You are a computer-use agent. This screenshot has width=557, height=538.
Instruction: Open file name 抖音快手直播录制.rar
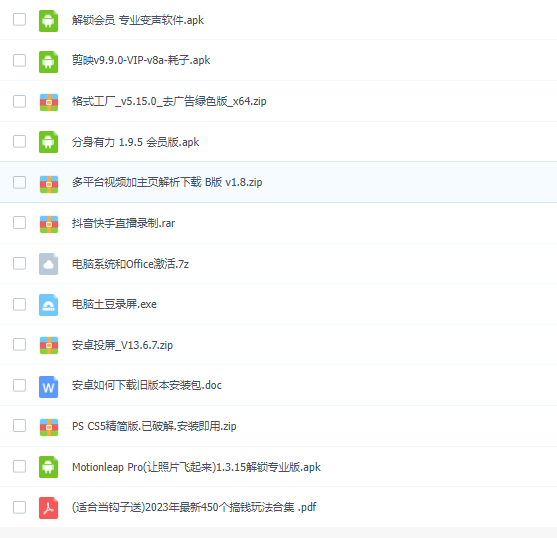[x=123, y=223]
